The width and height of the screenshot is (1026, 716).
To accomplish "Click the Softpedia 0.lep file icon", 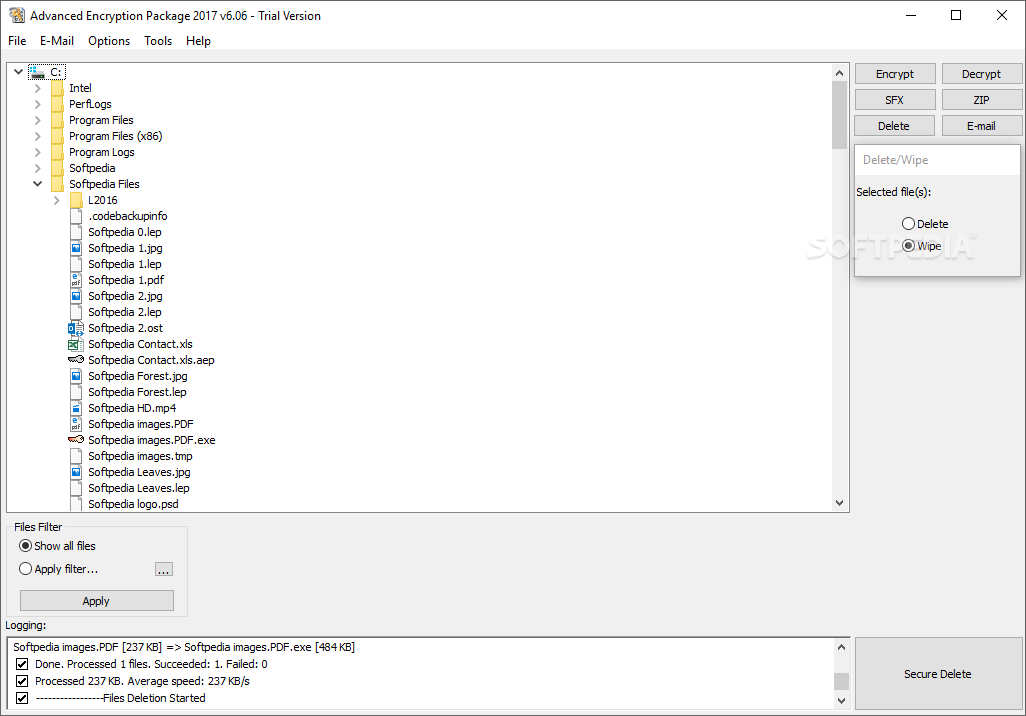I will [x=76, y=232].
